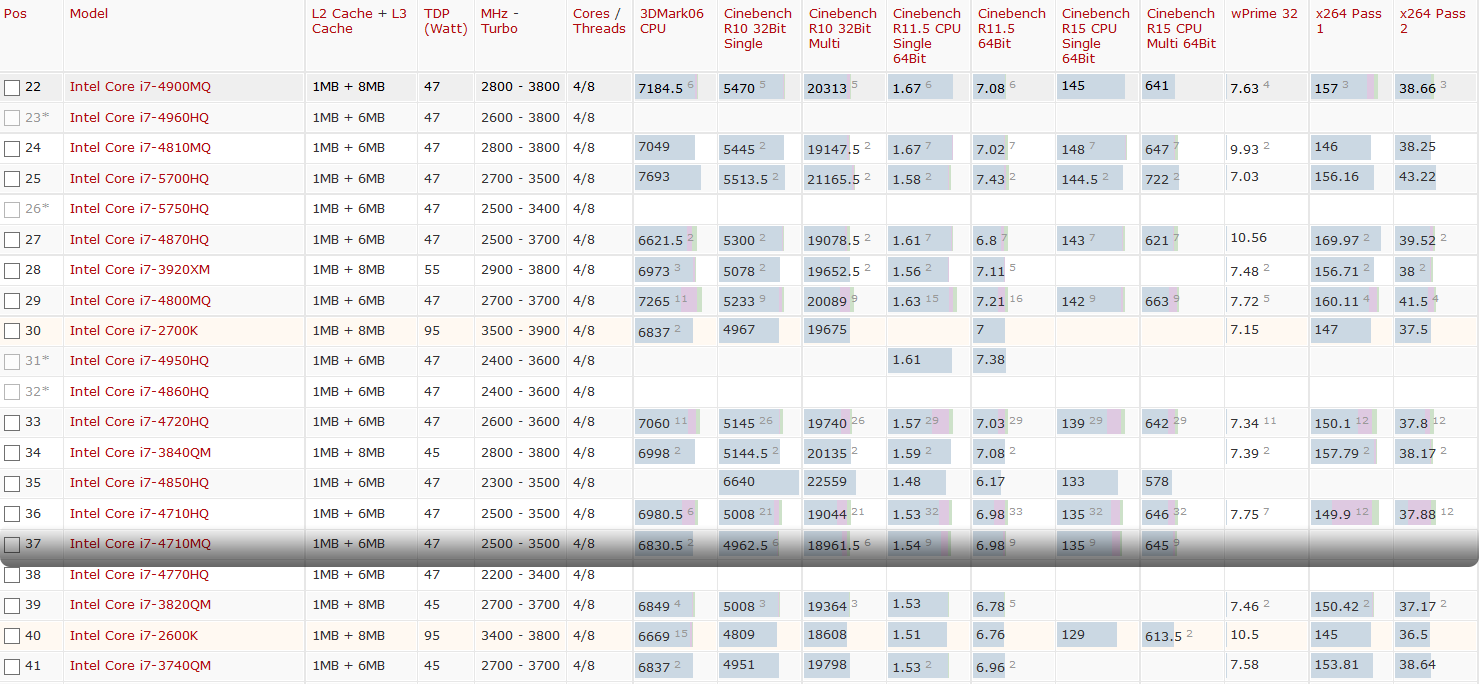Open Intel Core i7-4870HQ link

pos(139,240)
